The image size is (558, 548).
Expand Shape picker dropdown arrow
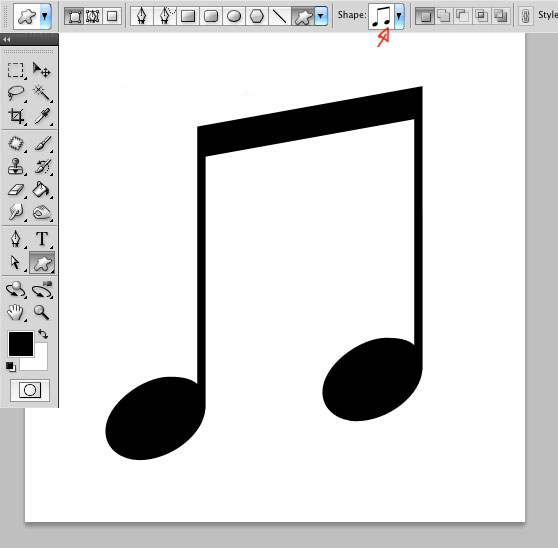click(399, 16)
